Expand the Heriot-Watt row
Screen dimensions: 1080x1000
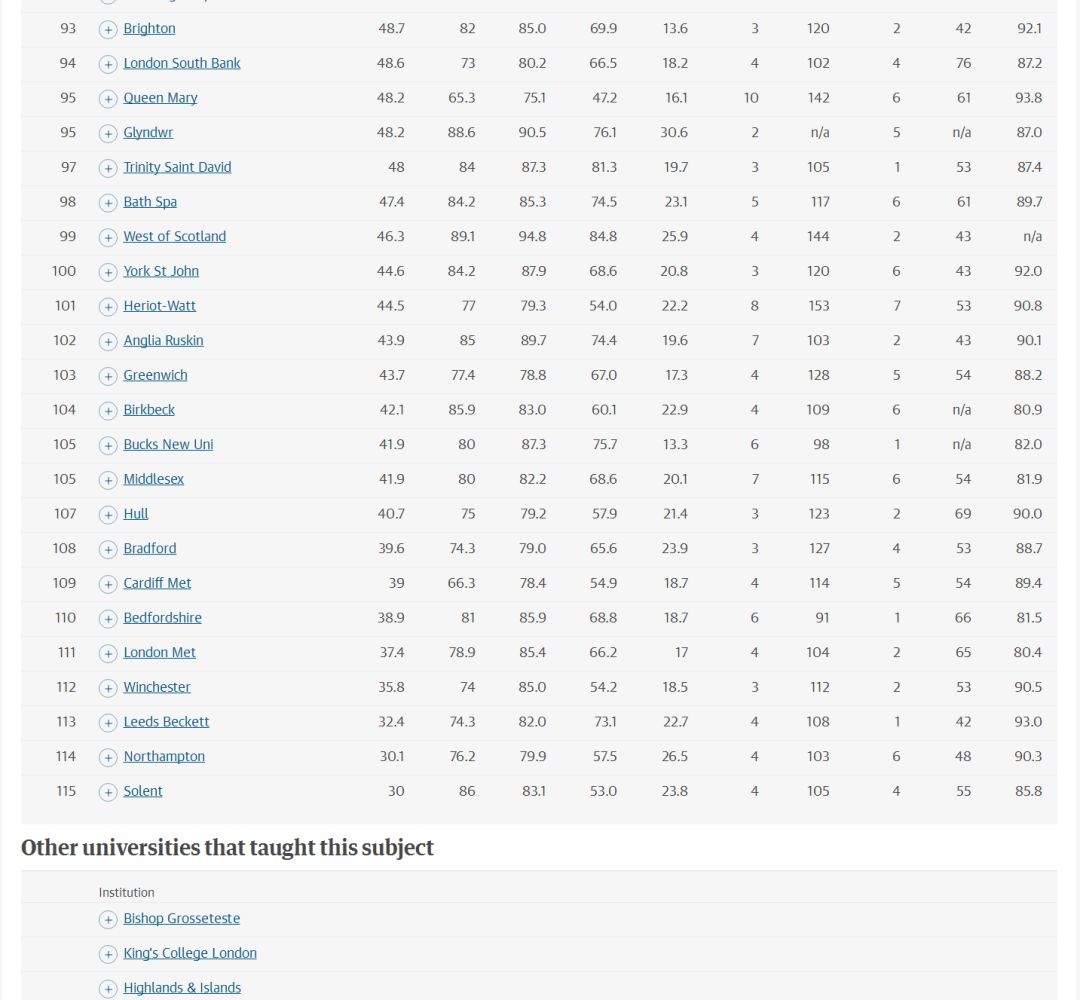[x=107, y=306]
